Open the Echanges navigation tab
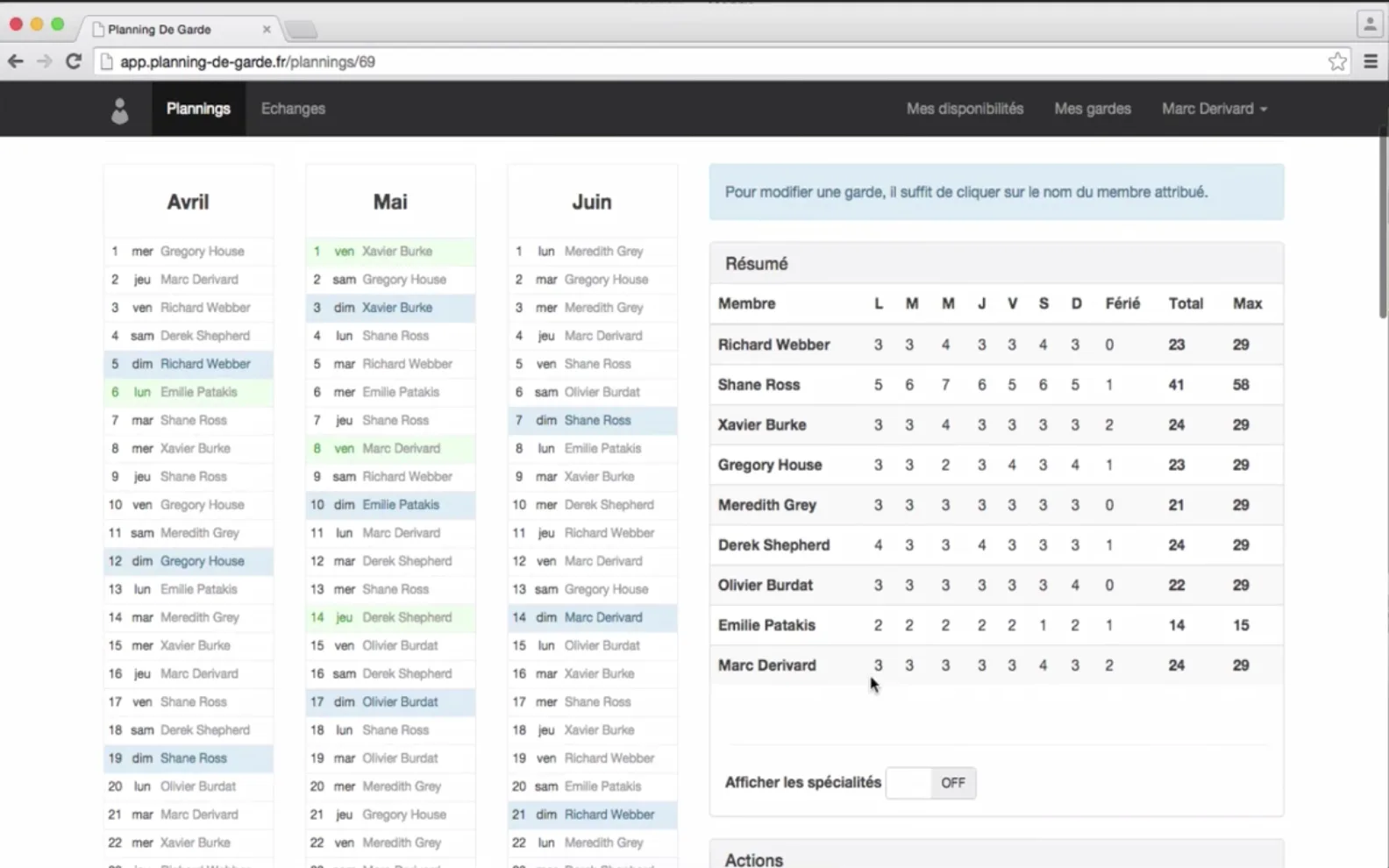1389x868 pixels. [x=293, y=109]
